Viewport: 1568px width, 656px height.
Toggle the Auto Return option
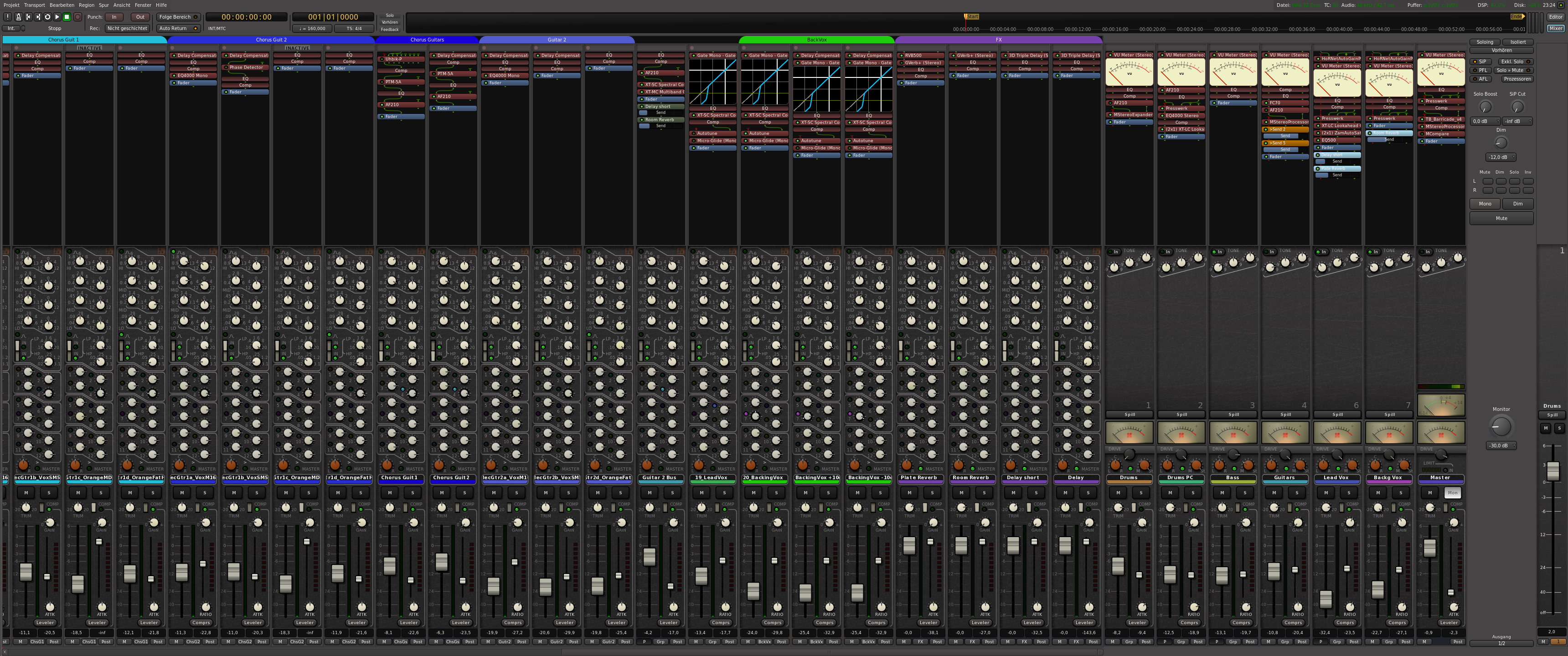point(178,28)
